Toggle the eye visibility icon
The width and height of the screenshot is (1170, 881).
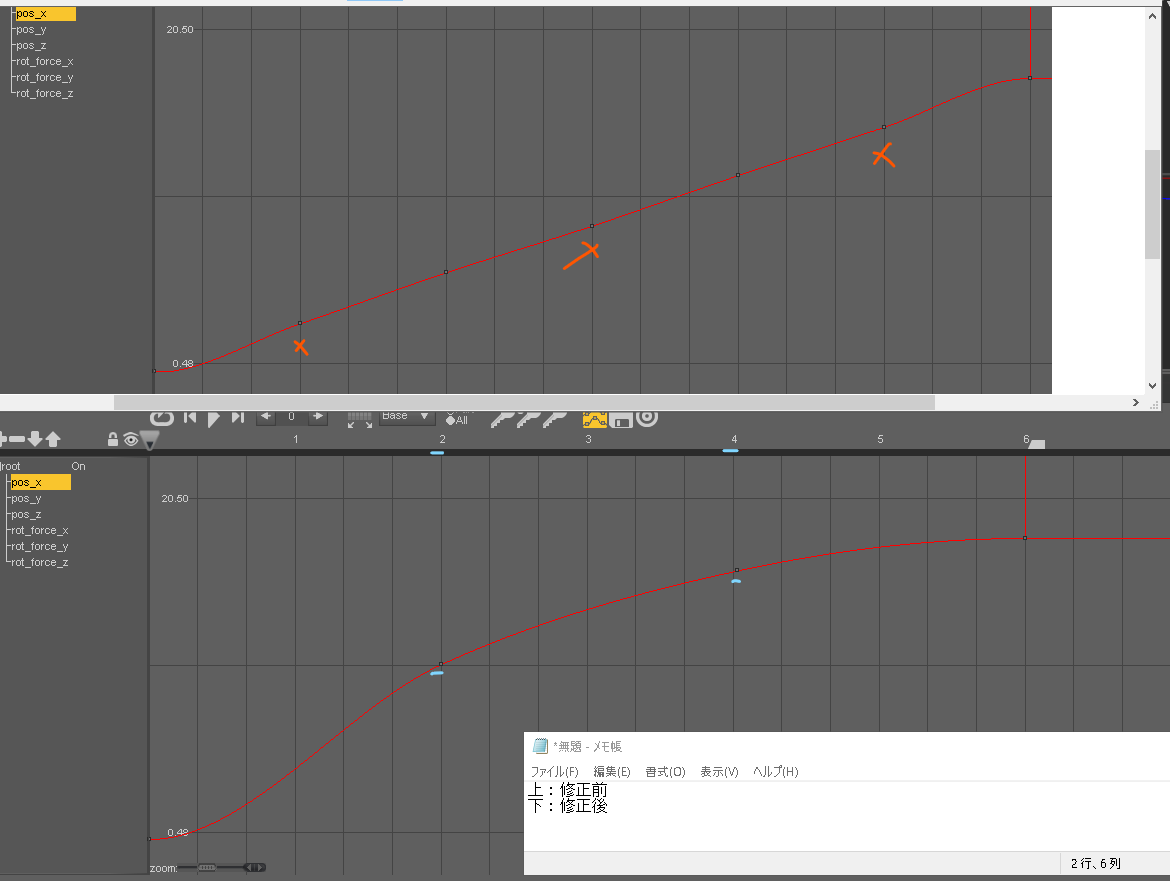tap(131, 439)
